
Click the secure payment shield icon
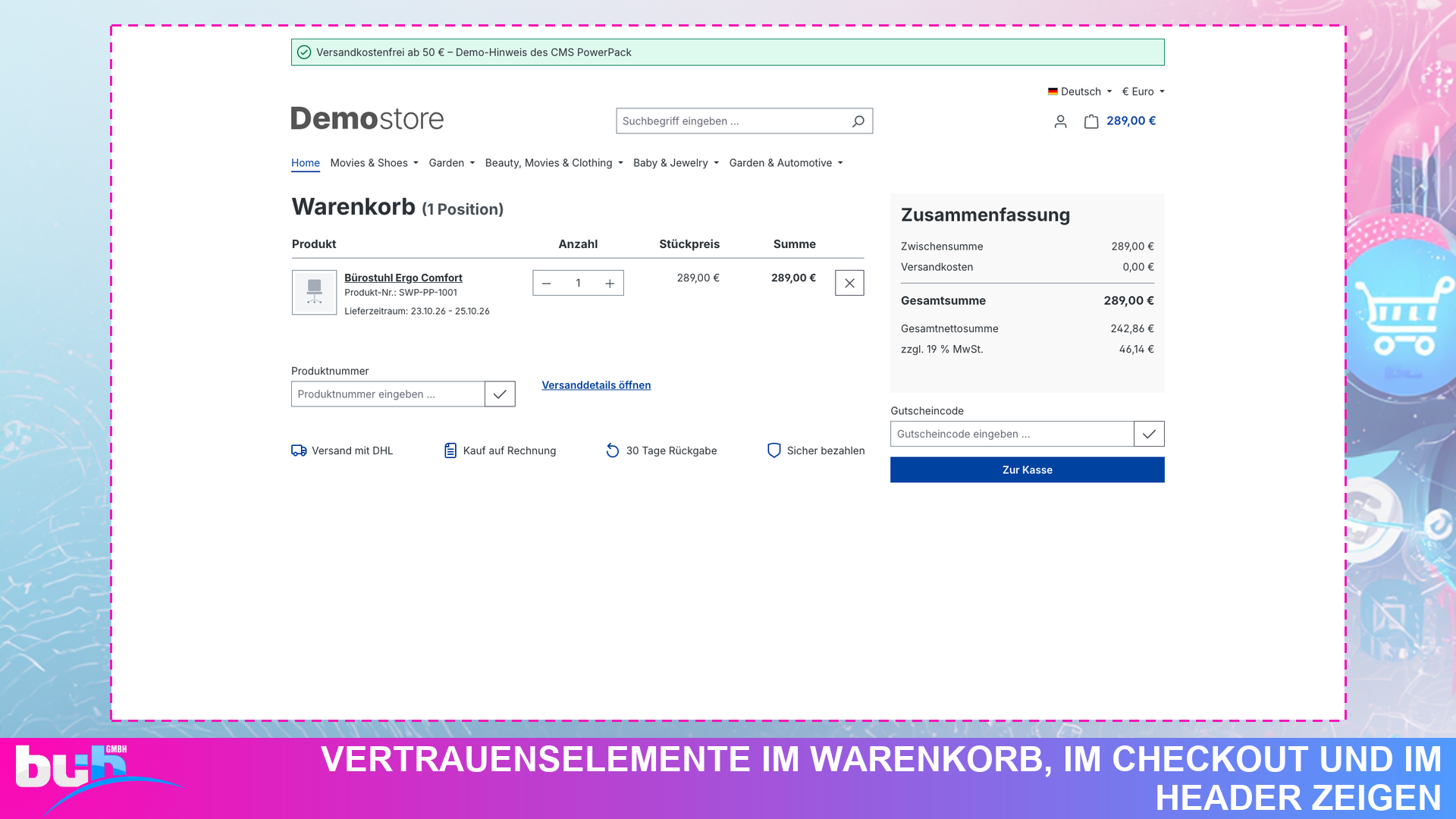[x=773, y=450]
